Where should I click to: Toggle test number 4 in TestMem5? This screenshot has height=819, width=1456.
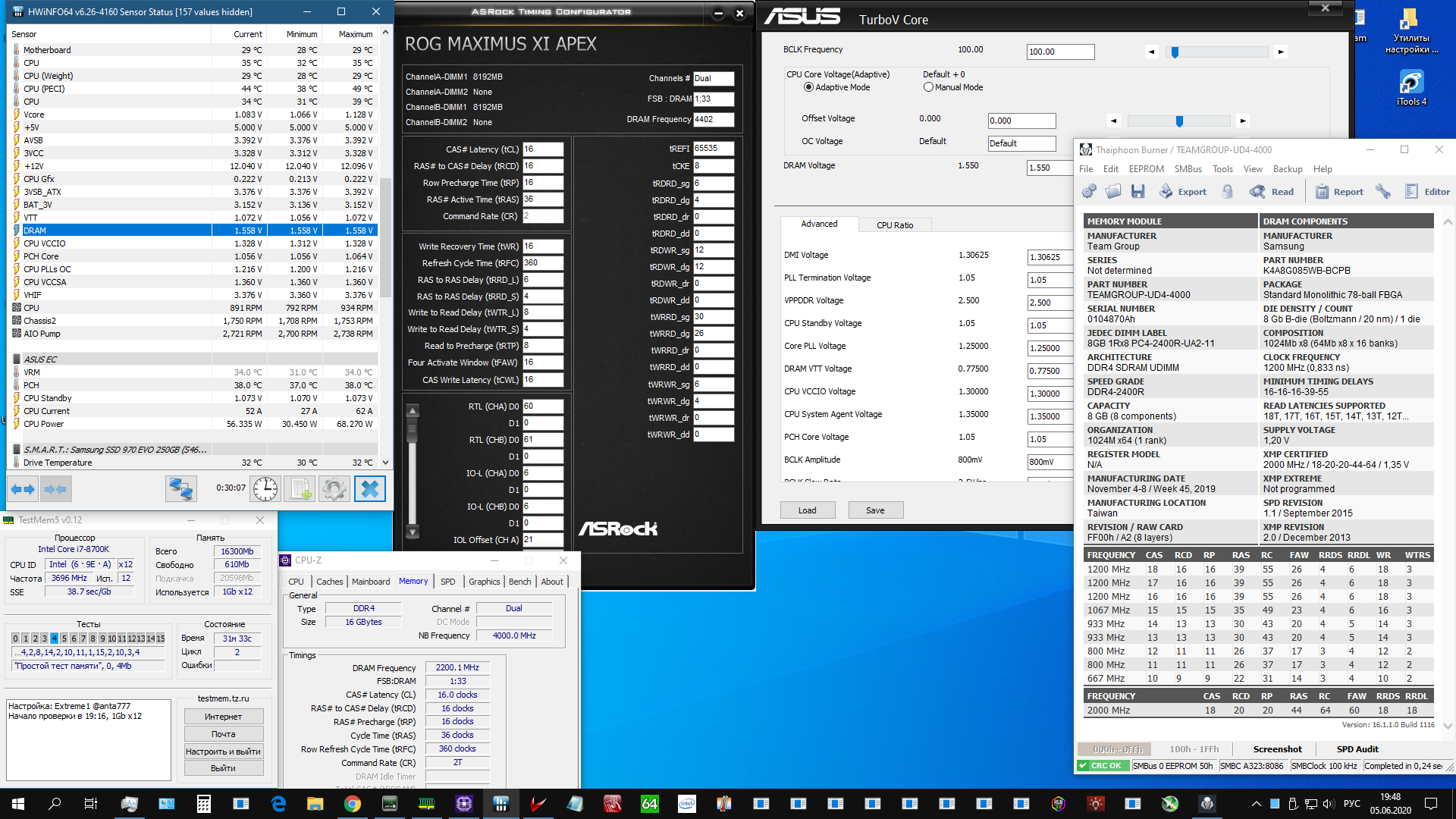[54, 639]
